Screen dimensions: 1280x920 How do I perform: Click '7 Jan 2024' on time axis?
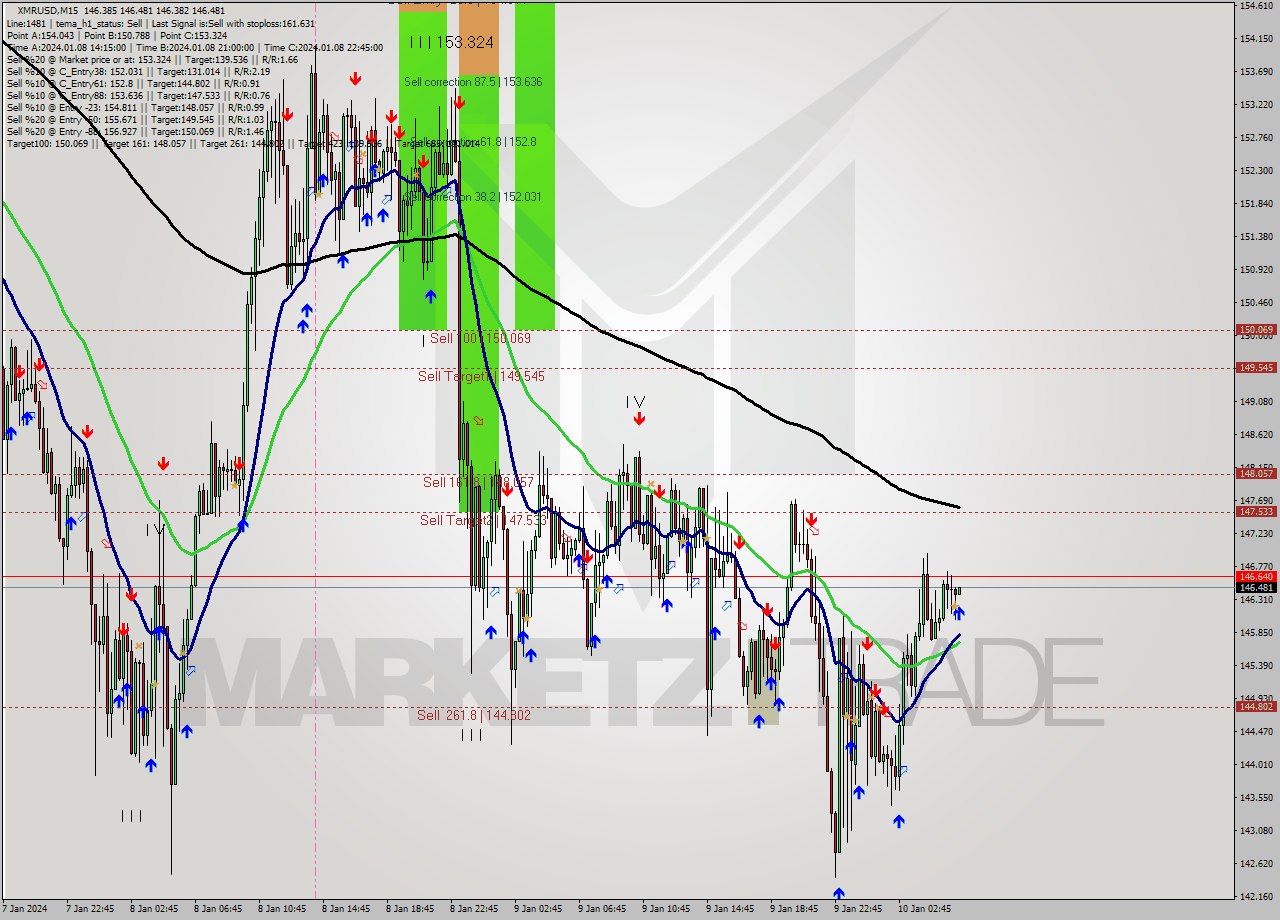(x=25, y=909)
